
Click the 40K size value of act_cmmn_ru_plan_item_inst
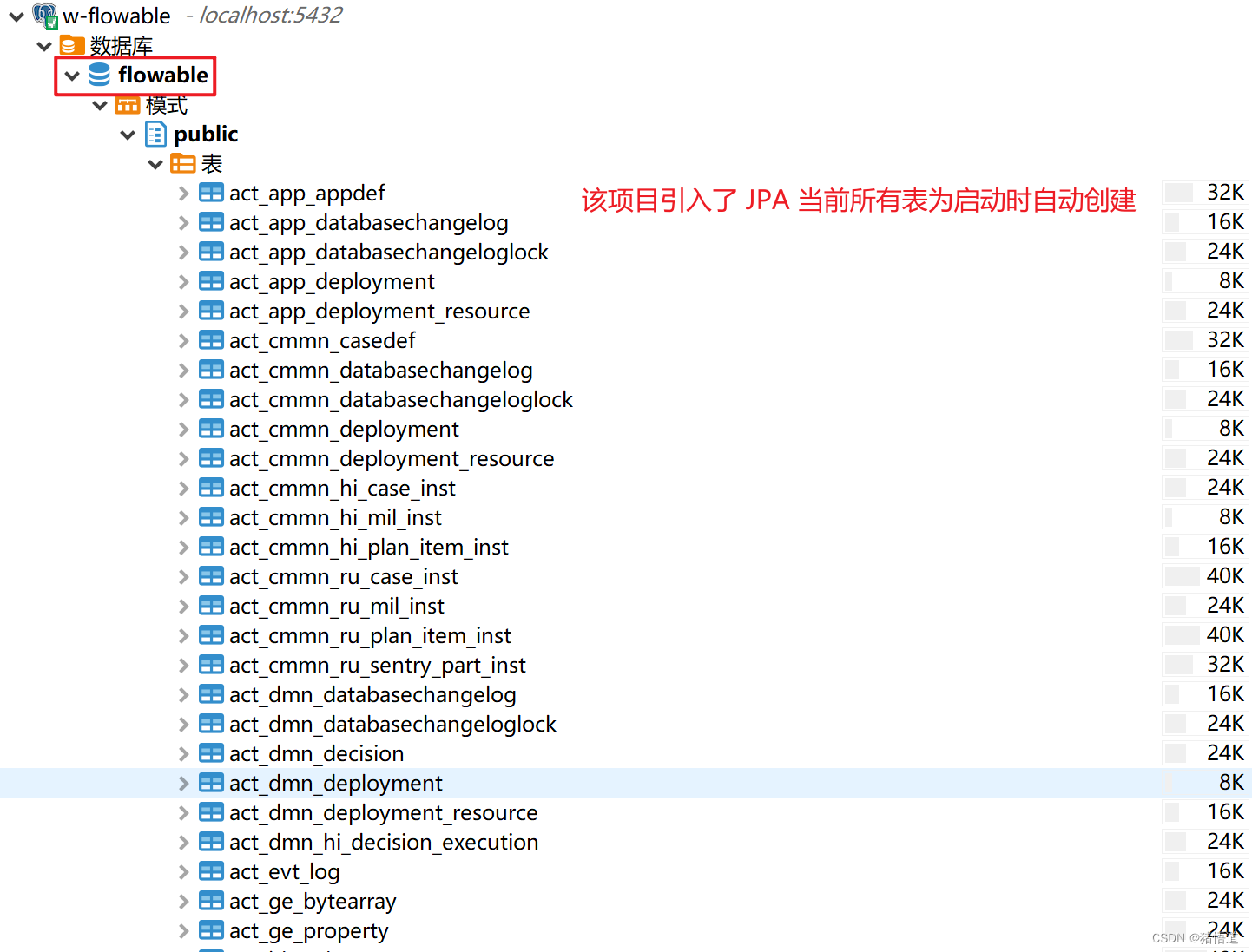(x=1225, y=635)
